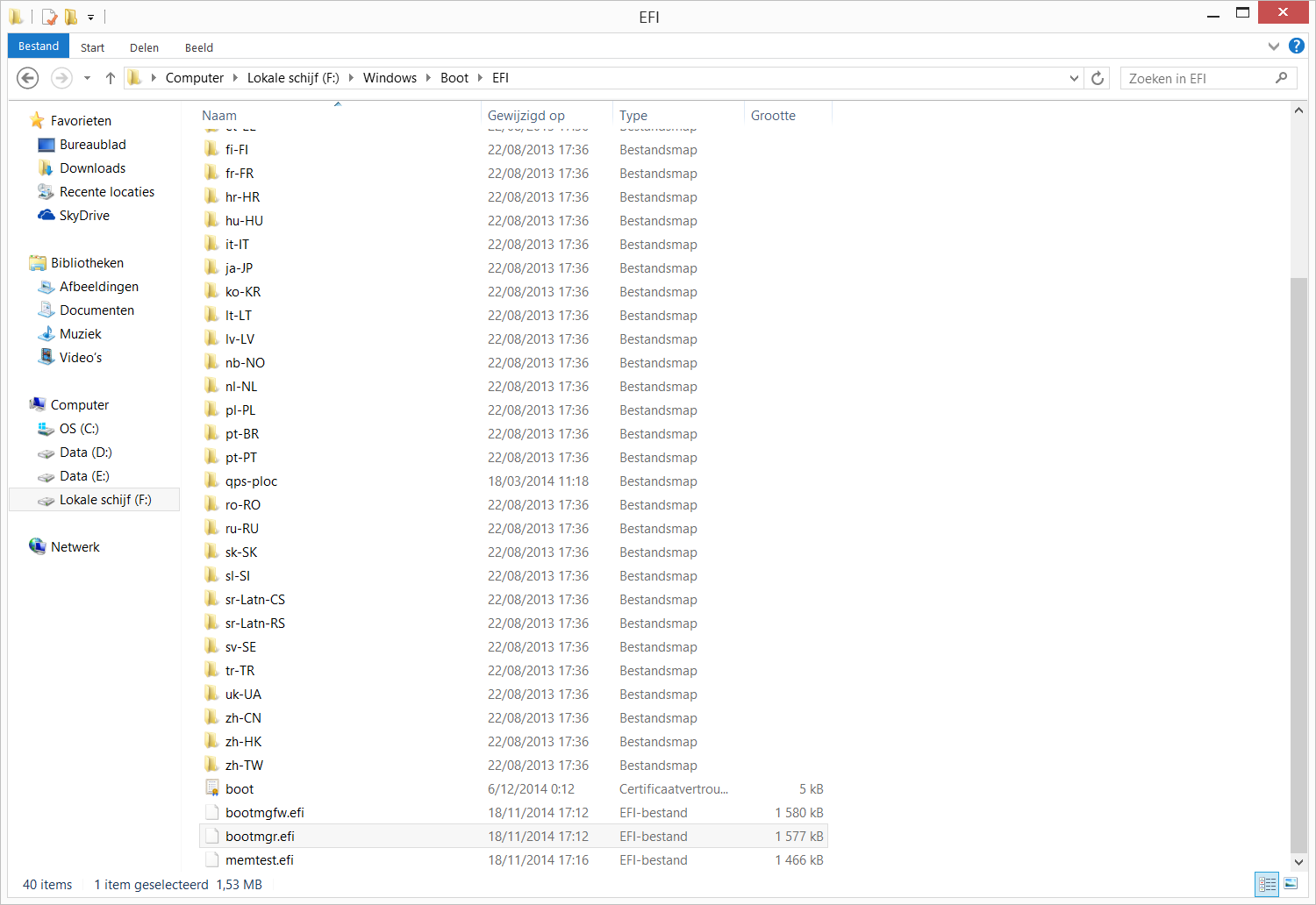The height and width of the screenshot is (905, 1316).
Task: Click the Properties icon in title bar
Action: point(49,17)
